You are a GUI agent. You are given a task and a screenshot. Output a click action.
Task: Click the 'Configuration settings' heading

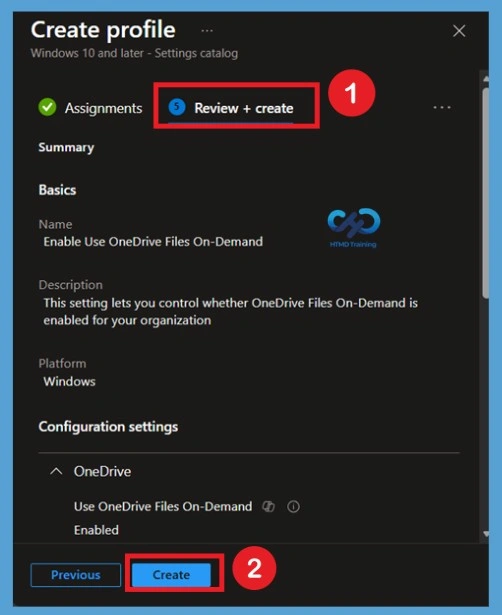[108, 427]
